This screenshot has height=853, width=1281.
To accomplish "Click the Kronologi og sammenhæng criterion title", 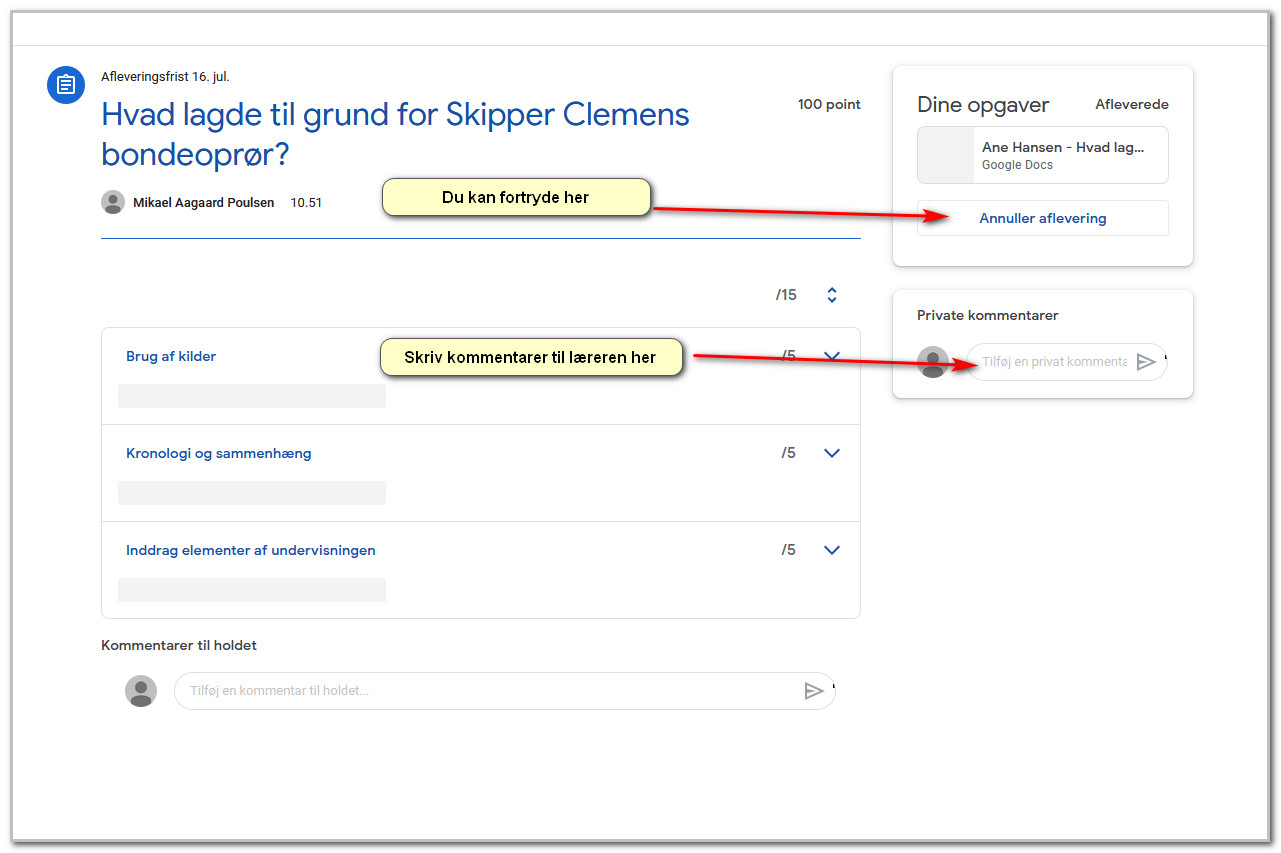I will pos(219,453).
